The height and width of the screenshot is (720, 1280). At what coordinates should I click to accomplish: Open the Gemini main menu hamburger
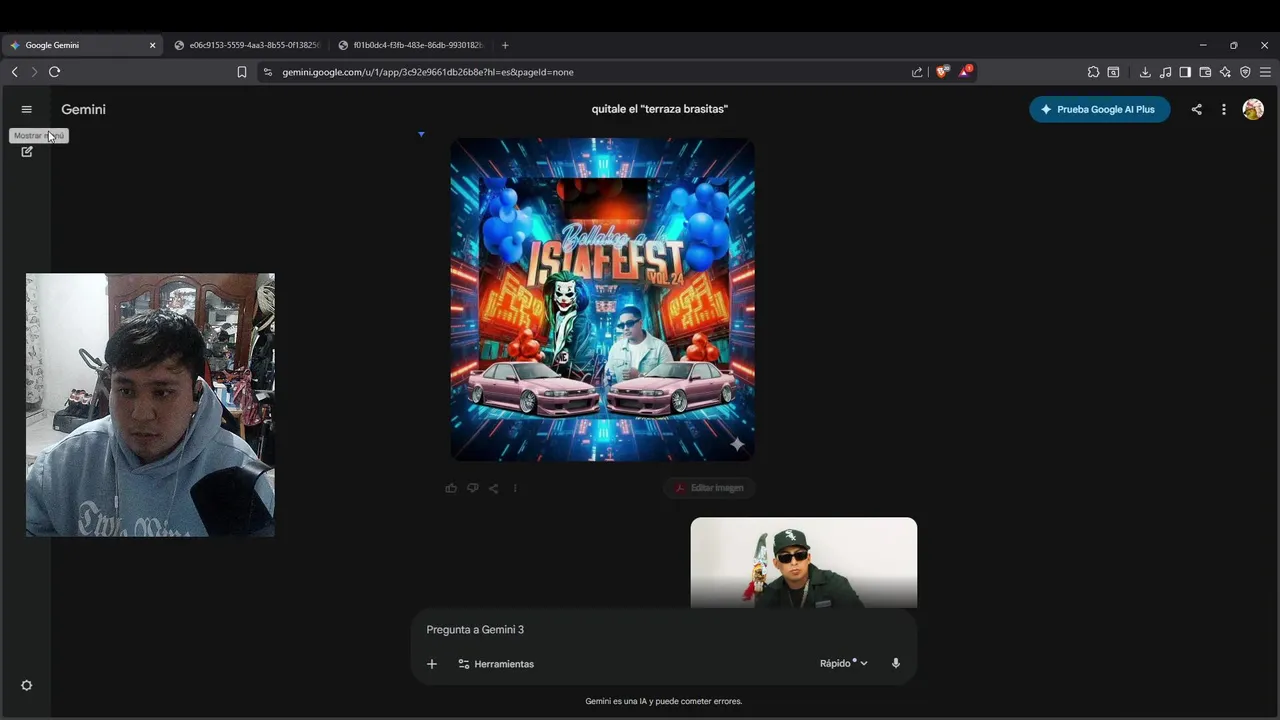[x=27, y=110]
